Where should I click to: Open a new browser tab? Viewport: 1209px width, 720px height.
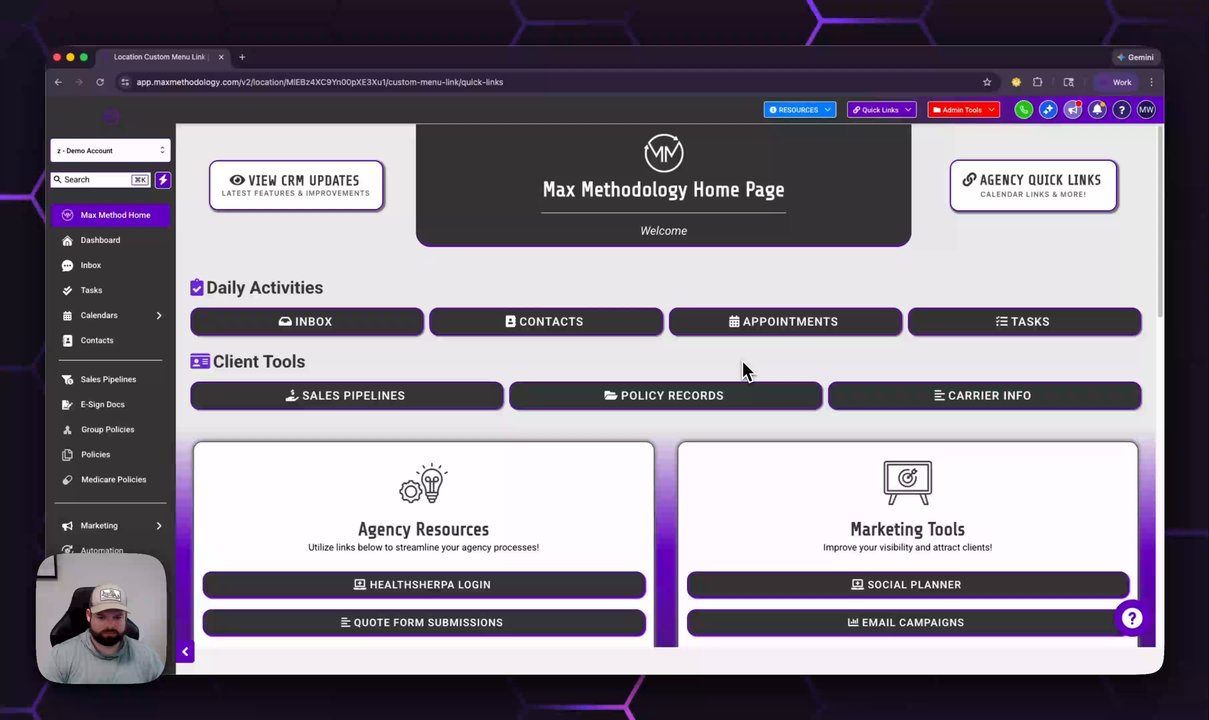[242, 57]
